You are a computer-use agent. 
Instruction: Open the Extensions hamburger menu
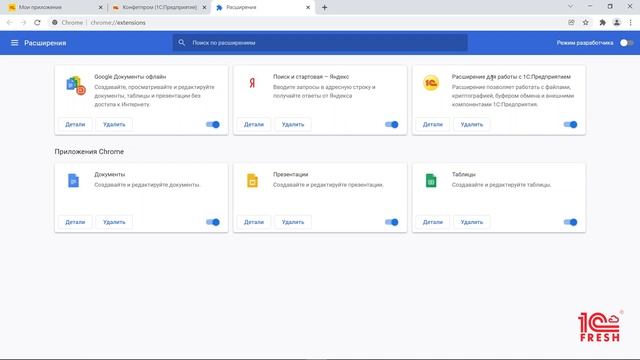tap(14, 43)
